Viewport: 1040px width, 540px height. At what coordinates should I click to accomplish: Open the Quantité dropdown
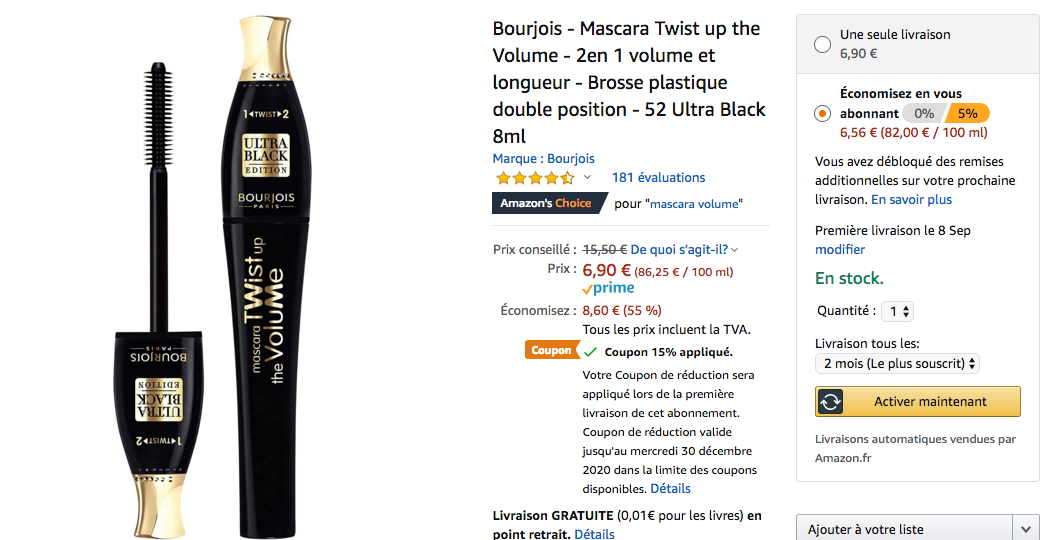click(x=900, y=311)
